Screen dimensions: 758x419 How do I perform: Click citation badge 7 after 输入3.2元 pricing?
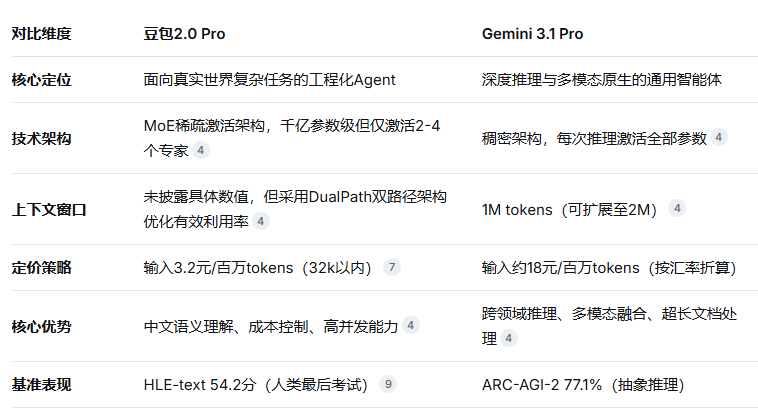coord(392,267)
